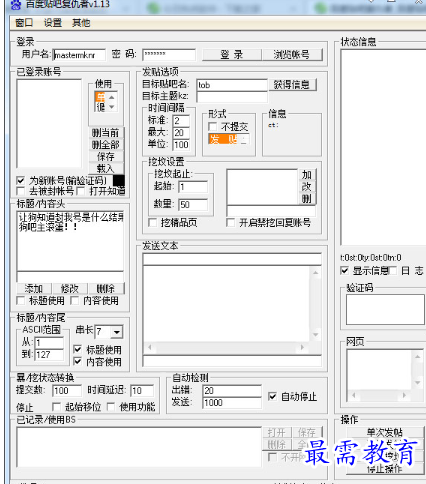Enable the 挖精品页 checkbox
Image resolution: width=426 pixels, height=484 pixels.
153,223
